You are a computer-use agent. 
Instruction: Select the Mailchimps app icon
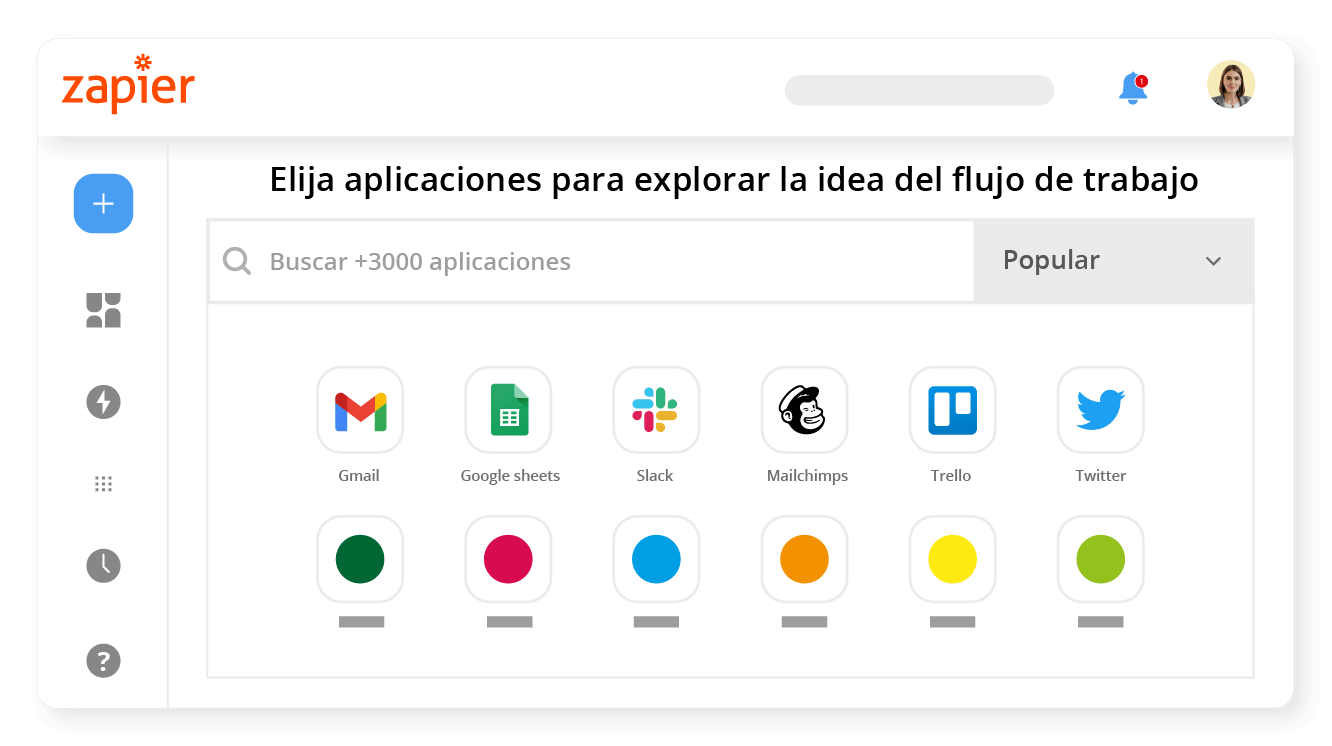click(x=804, y=410)
